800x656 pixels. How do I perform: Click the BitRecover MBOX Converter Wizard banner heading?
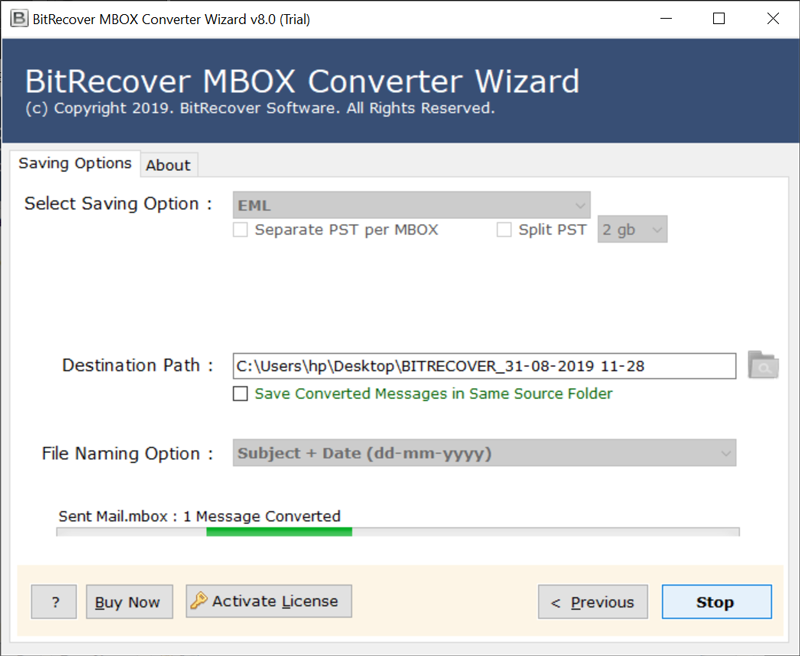[303, 81]
